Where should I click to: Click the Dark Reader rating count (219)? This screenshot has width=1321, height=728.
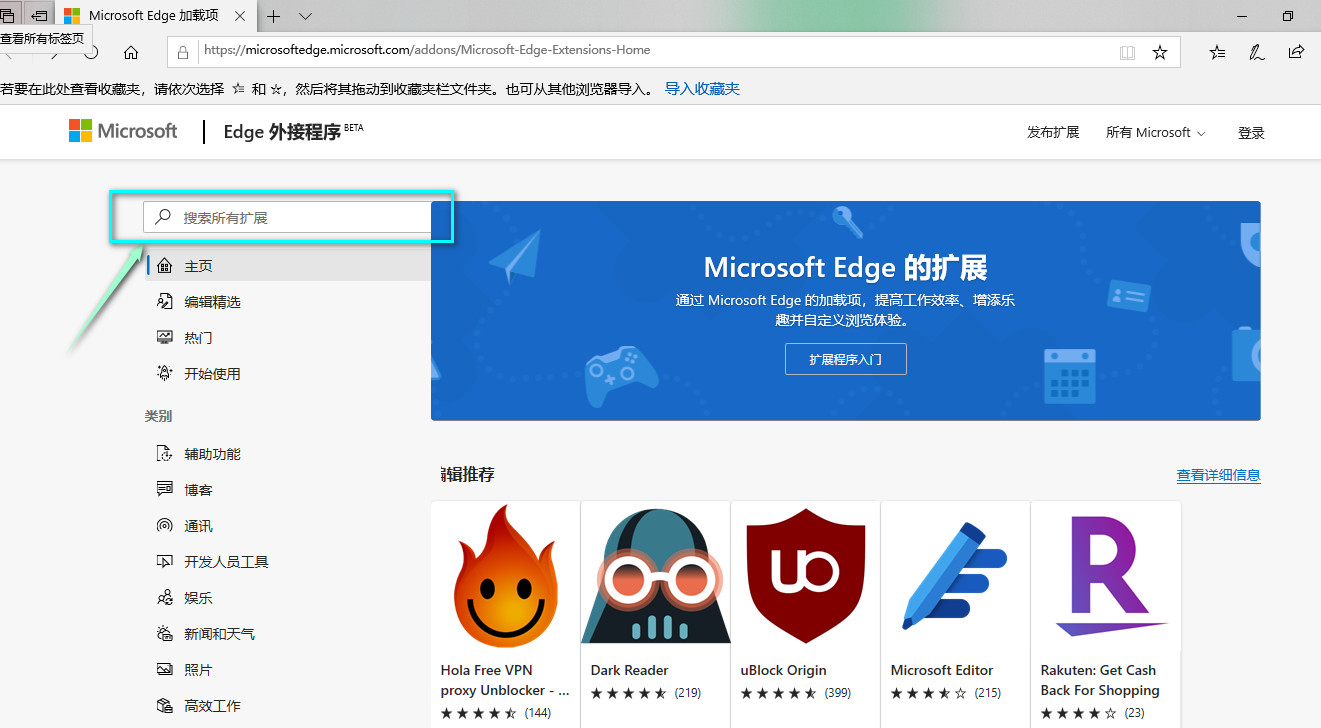point(687,693)
